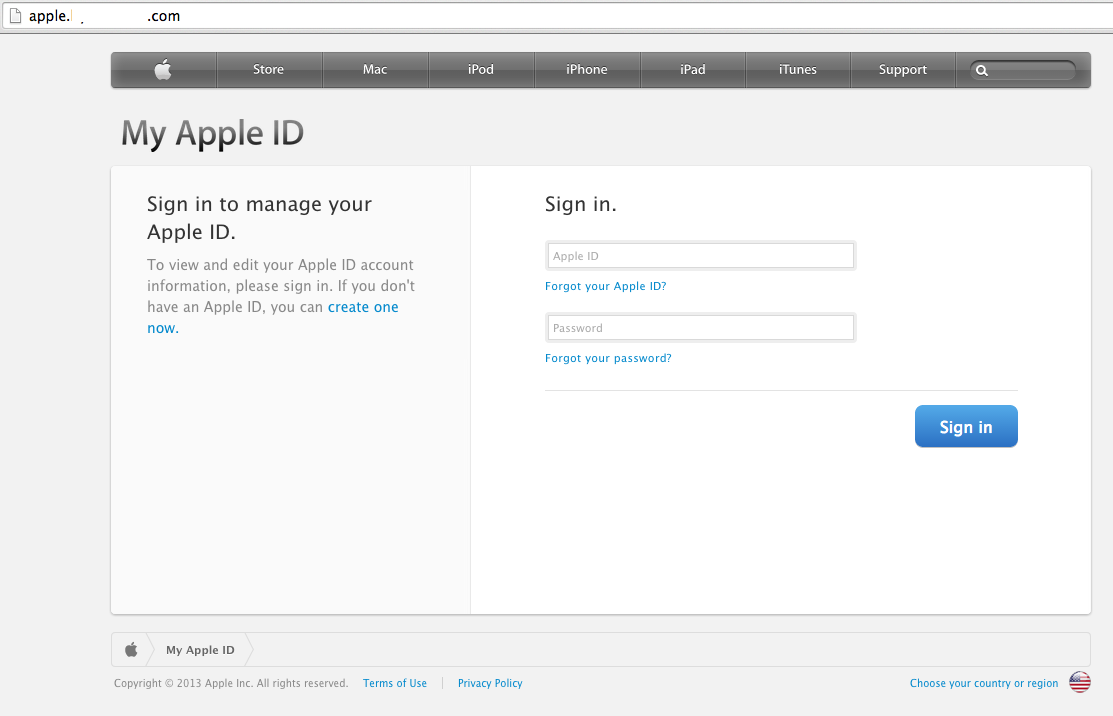The image size is (1113, 716).
Task: Click the Apple ID text field
Action: (700, 256)
